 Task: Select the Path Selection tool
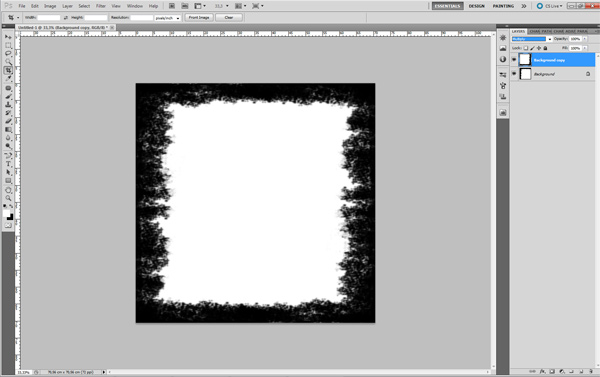[8, 173]
